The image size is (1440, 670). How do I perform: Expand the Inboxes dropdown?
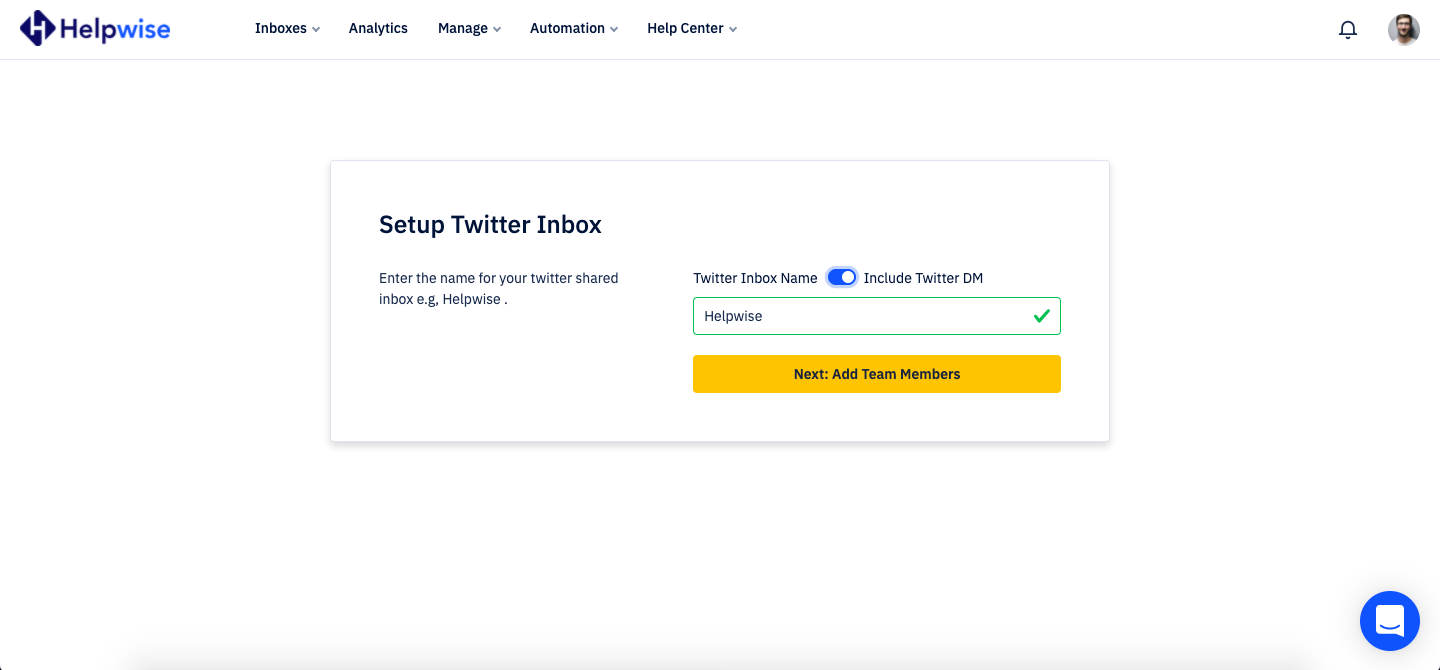click(x=287, y=28)
